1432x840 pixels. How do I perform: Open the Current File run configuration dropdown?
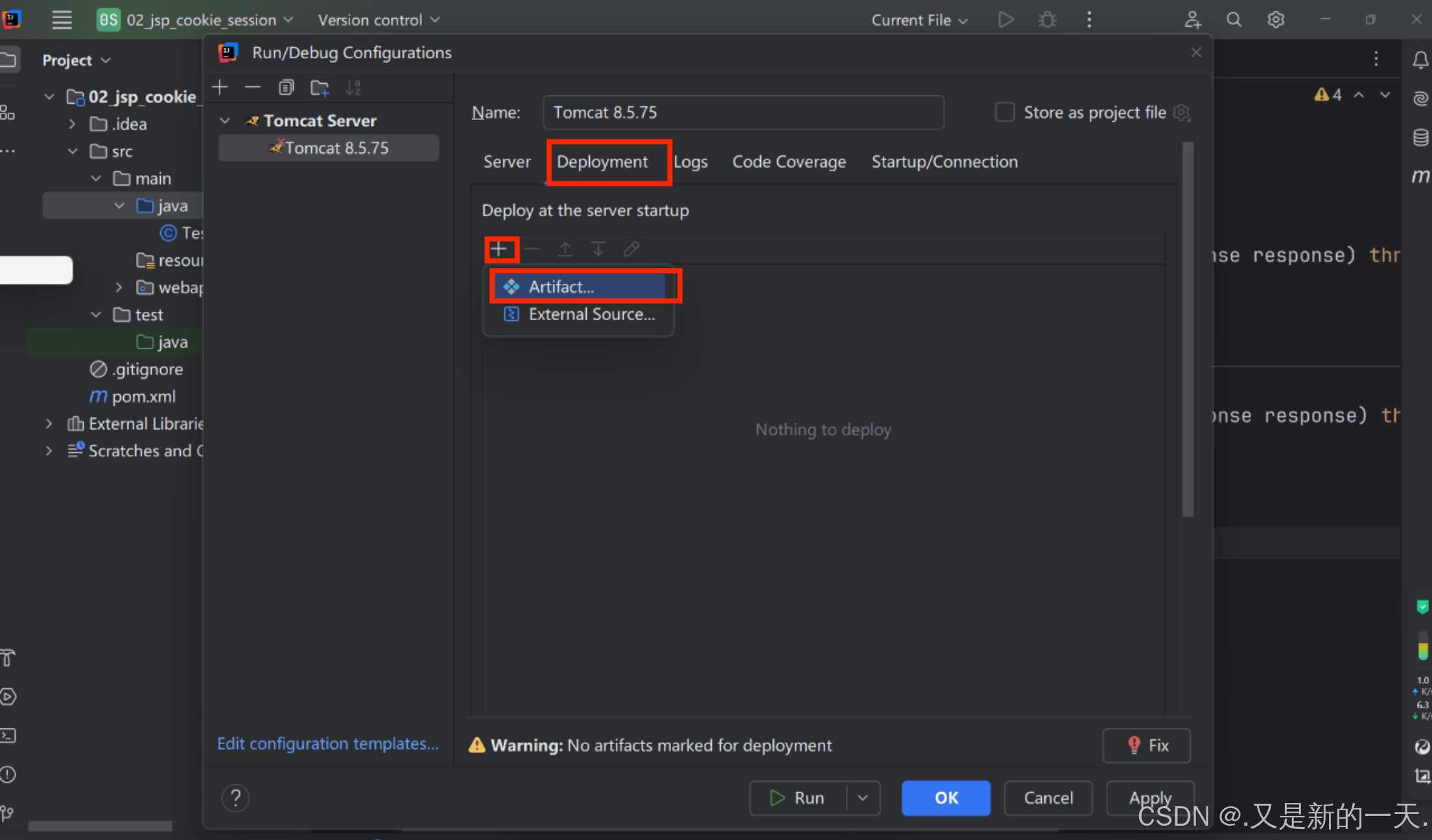(x=919, y=20)
